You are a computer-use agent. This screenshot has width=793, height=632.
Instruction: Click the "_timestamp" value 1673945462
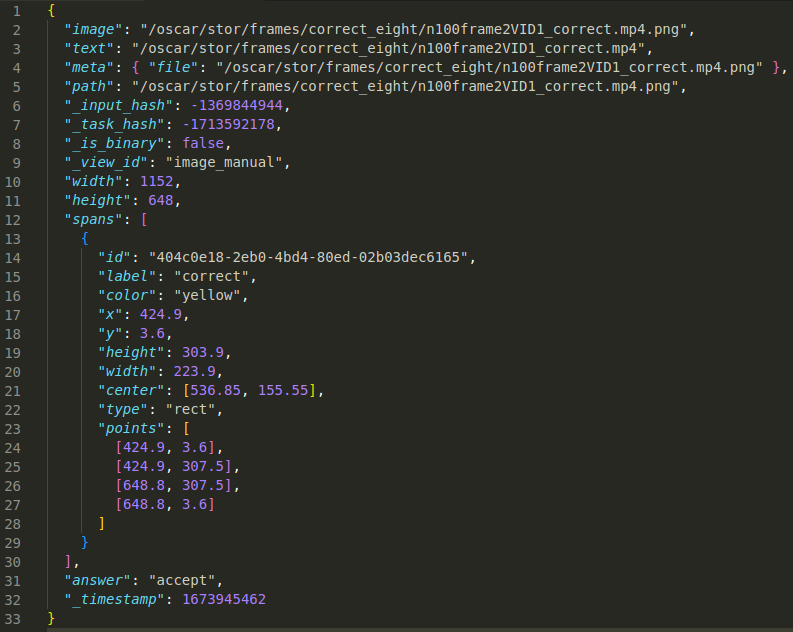coord(223,599)
